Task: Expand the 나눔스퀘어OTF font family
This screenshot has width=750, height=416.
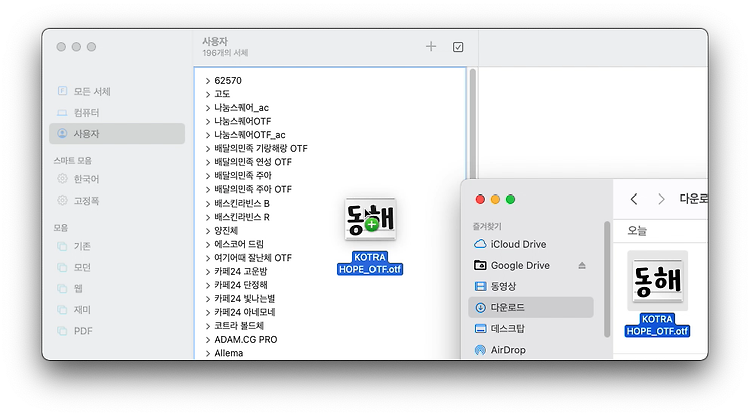Action: click(x=208, y=121)
